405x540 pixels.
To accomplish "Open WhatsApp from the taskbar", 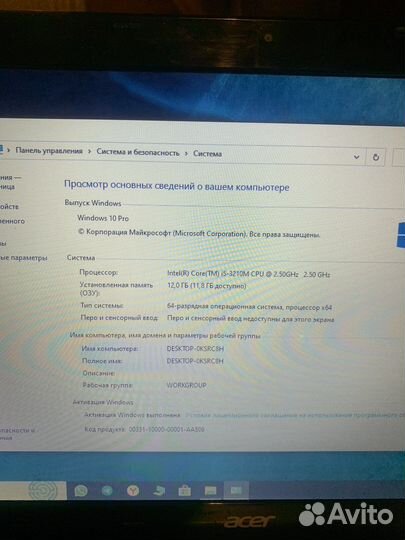I will (81, 490).
